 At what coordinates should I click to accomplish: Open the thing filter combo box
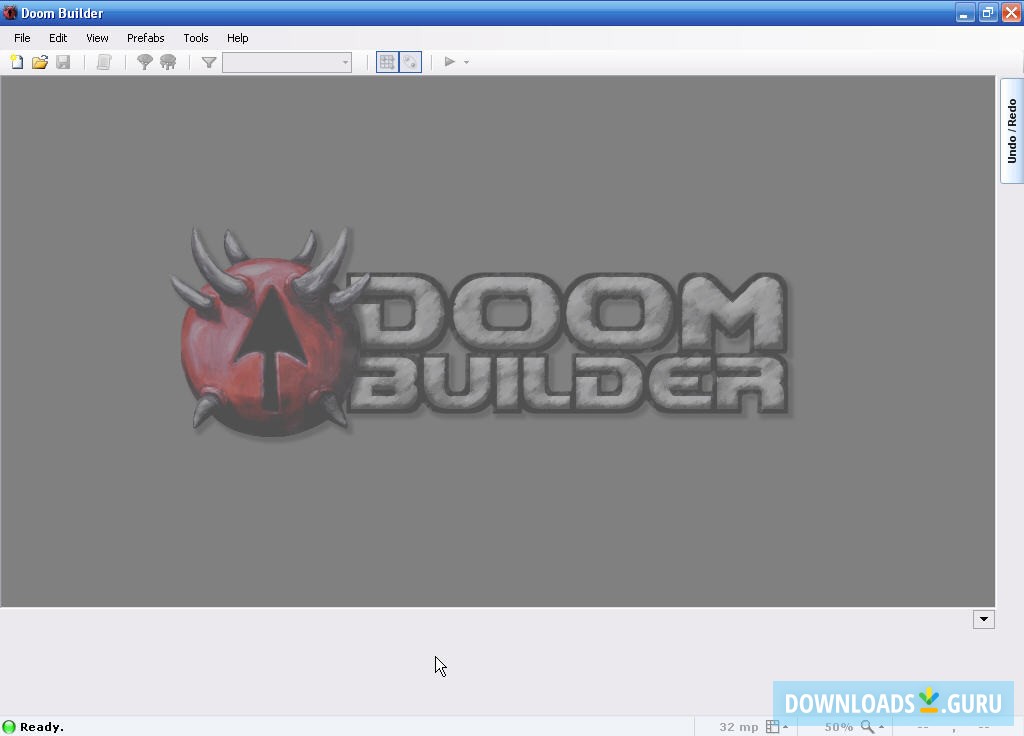point(346,61)
